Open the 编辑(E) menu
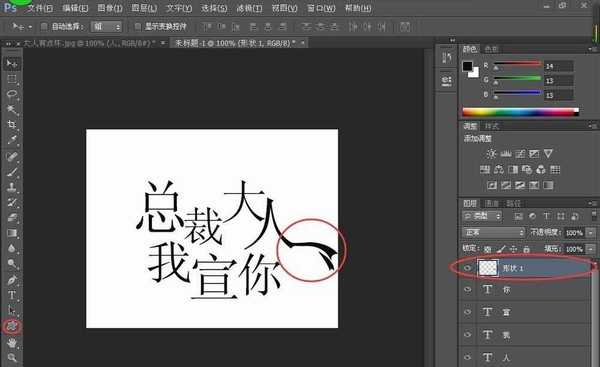 pyautogui.click(x=75, y=8)
